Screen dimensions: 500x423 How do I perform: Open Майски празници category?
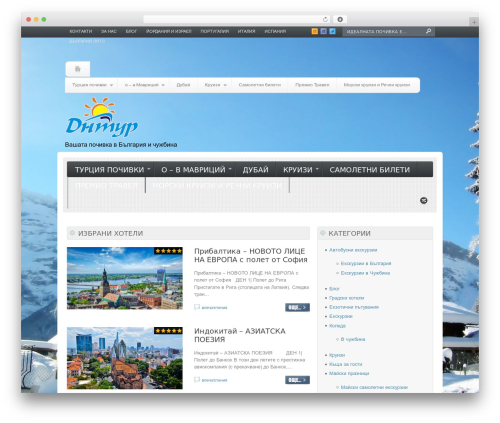pyautogui.click(x=349, y=373)
